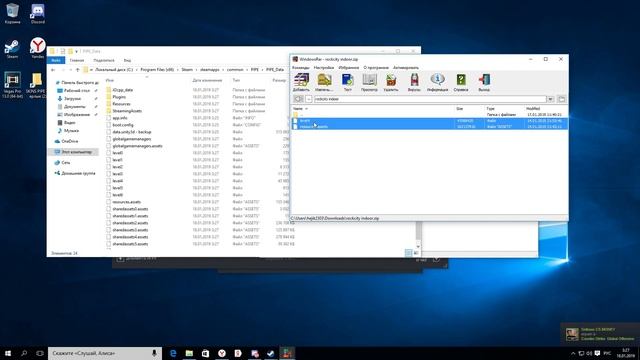Open the WinRAR address path dropdown arrow

550,99
